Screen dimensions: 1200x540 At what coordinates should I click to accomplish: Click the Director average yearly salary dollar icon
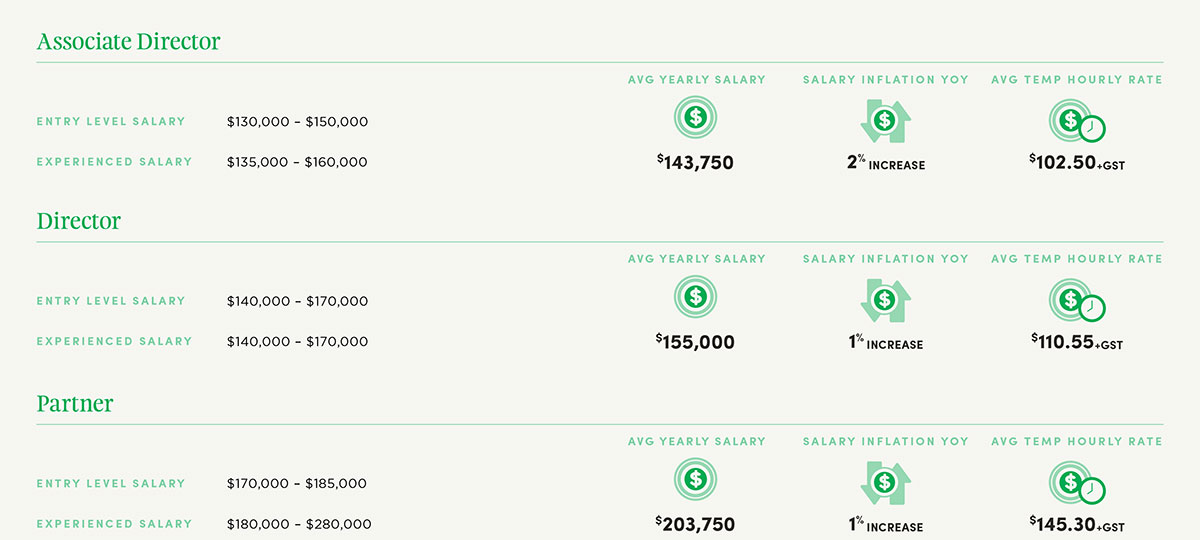click(696, 297)
